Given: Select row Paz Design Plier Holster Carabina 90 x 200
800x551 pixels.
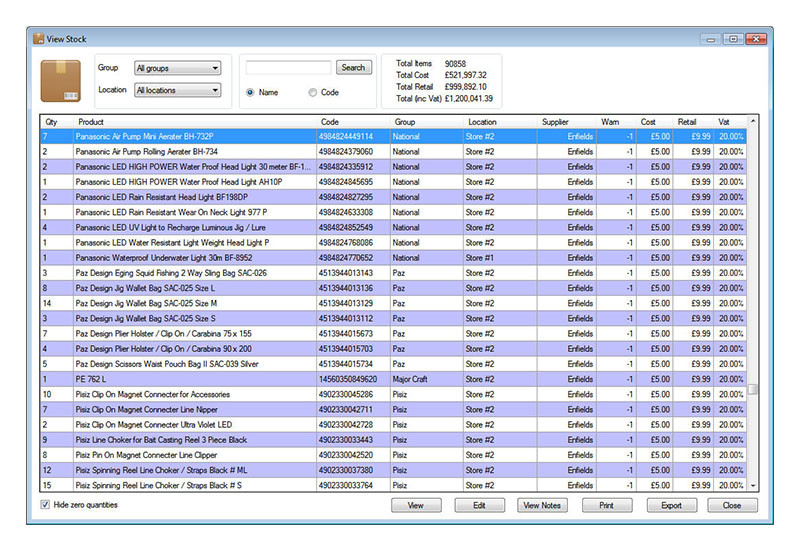Looking at the screenshot, I should [393, 349].
